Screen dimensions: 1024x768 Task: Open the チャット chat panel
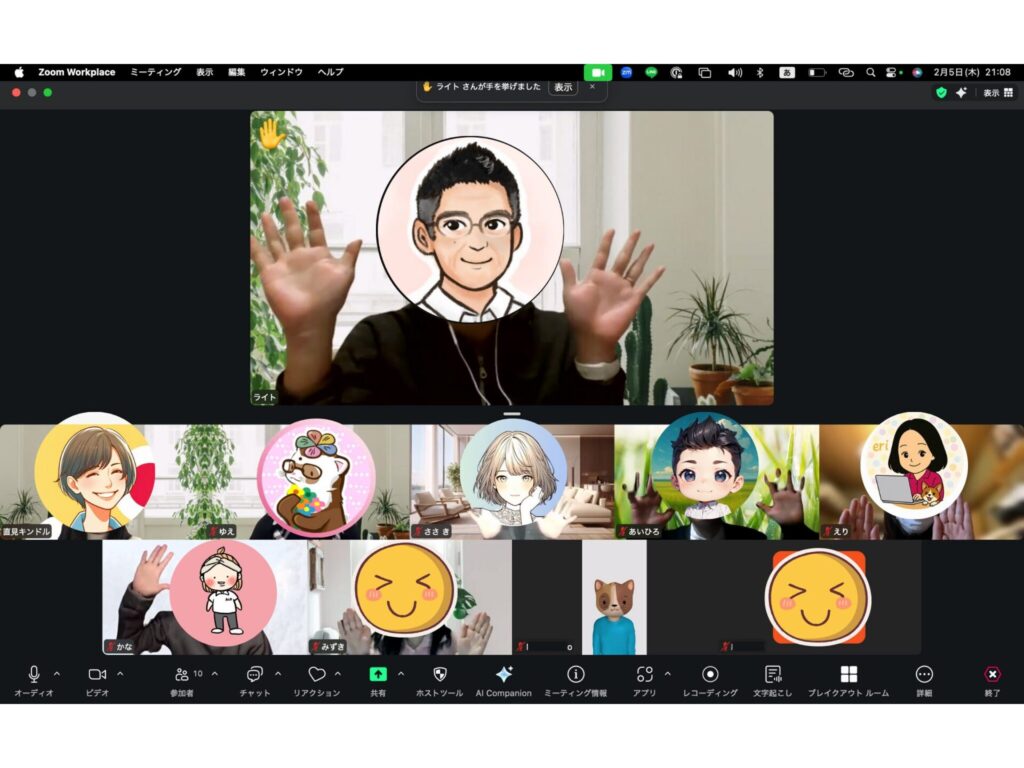[x=254, y=674]
